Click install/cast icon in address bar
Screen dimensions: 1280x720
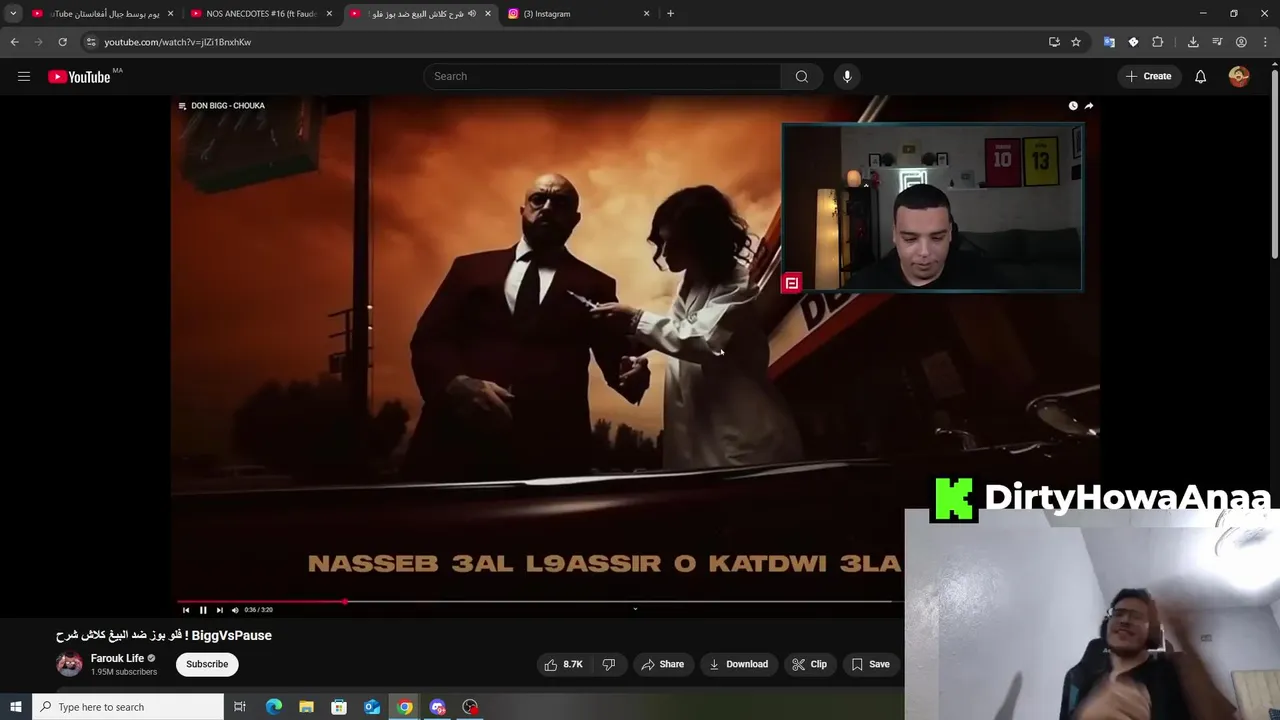[1054, 42]
